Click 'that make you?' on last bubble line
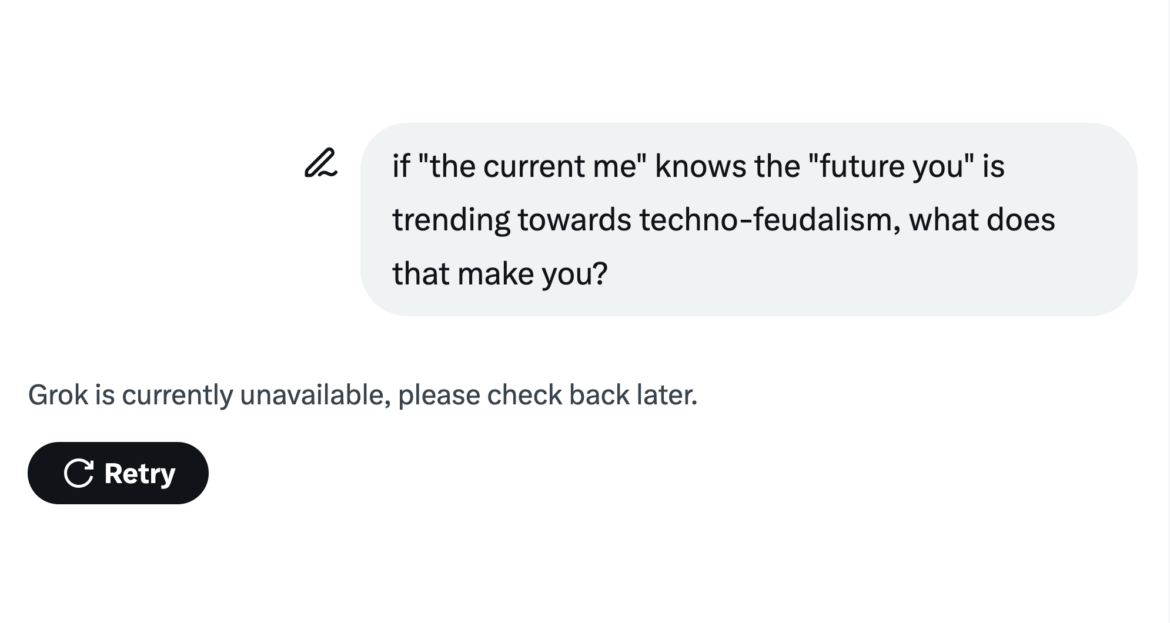 (x=499, y=273)
